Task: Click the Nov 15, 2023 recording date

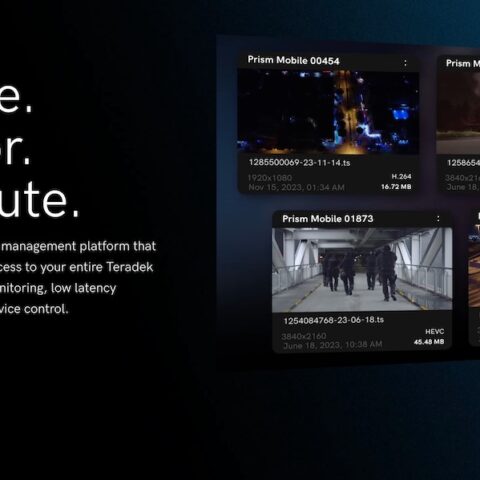Action: [x=296, y=187]
